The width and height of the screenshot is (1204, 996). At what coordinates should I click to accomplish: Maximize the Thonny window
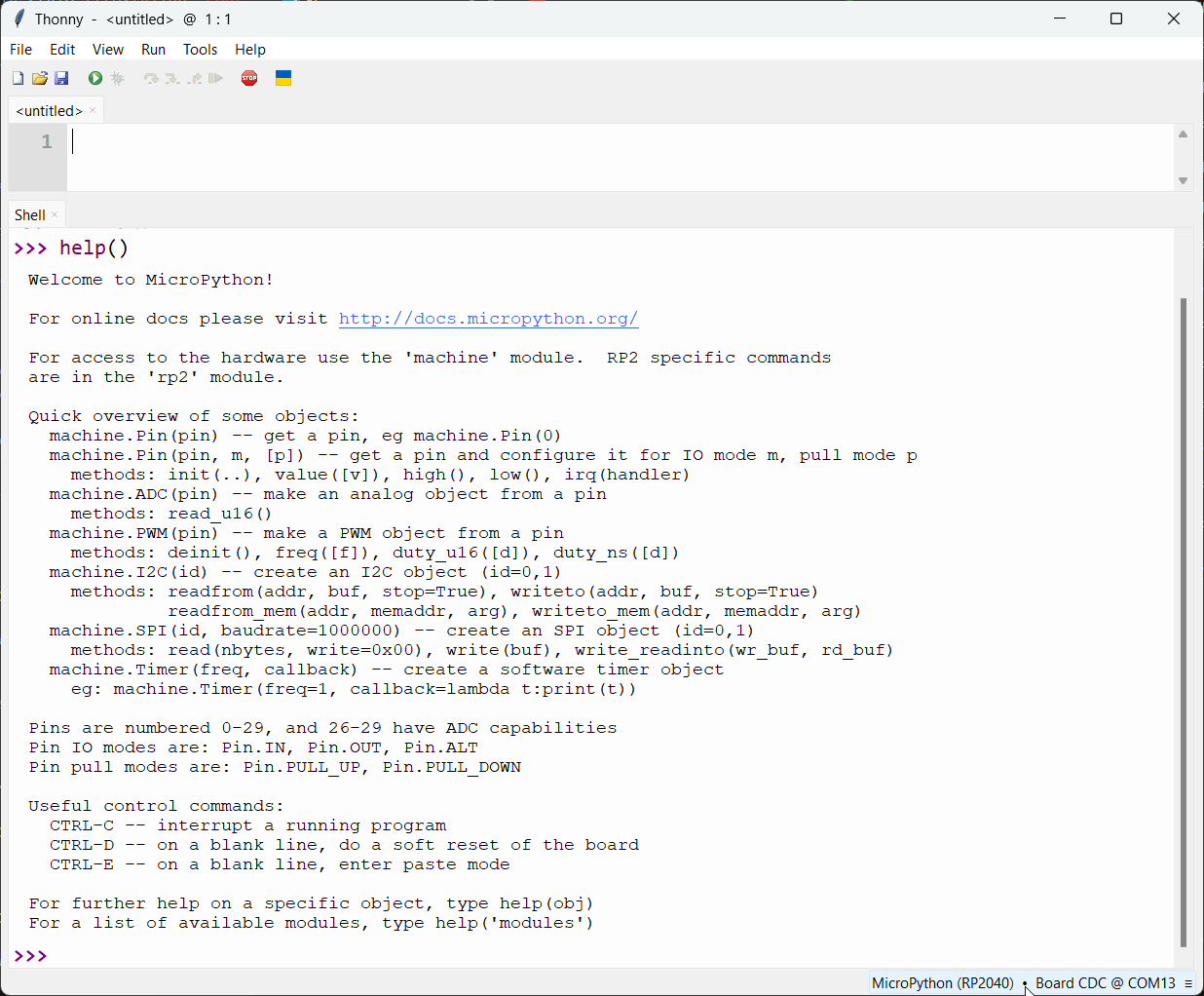pos(1116,19)
